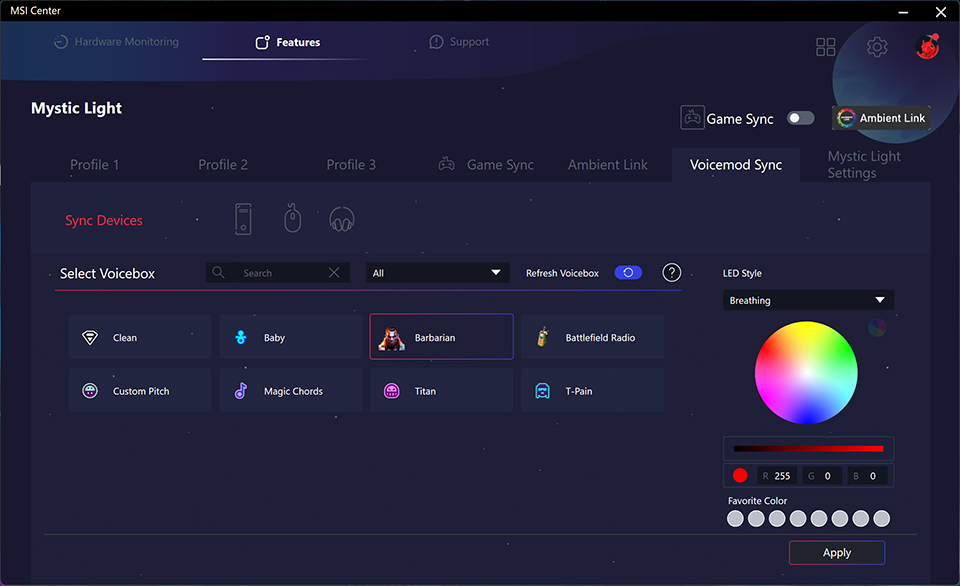Click the Apply button

(x=837, y=552)
